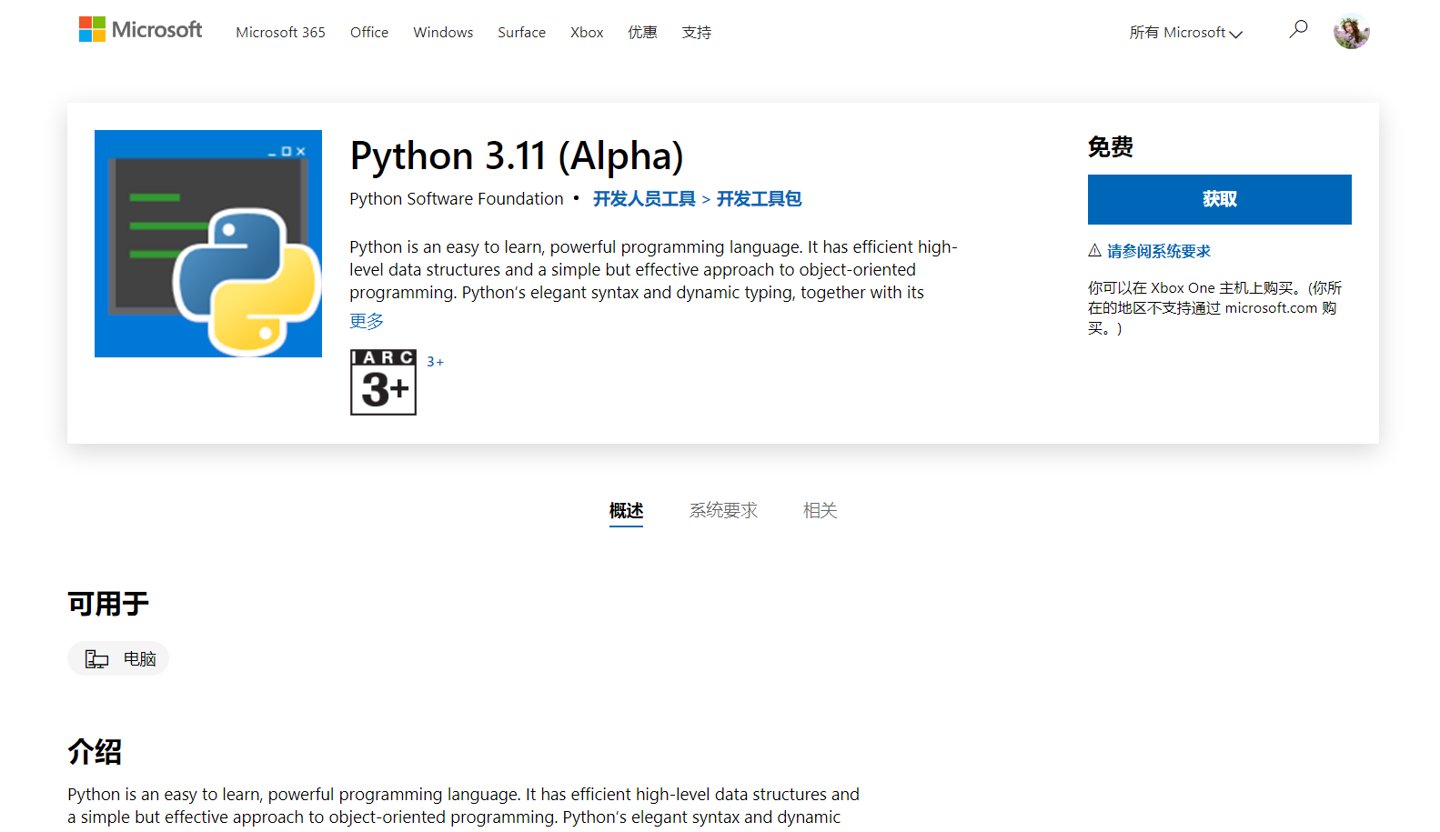This screenshot has width=1440, height=832.
Task: Click the blue 获取 button
Action: tap(1220, 199)
